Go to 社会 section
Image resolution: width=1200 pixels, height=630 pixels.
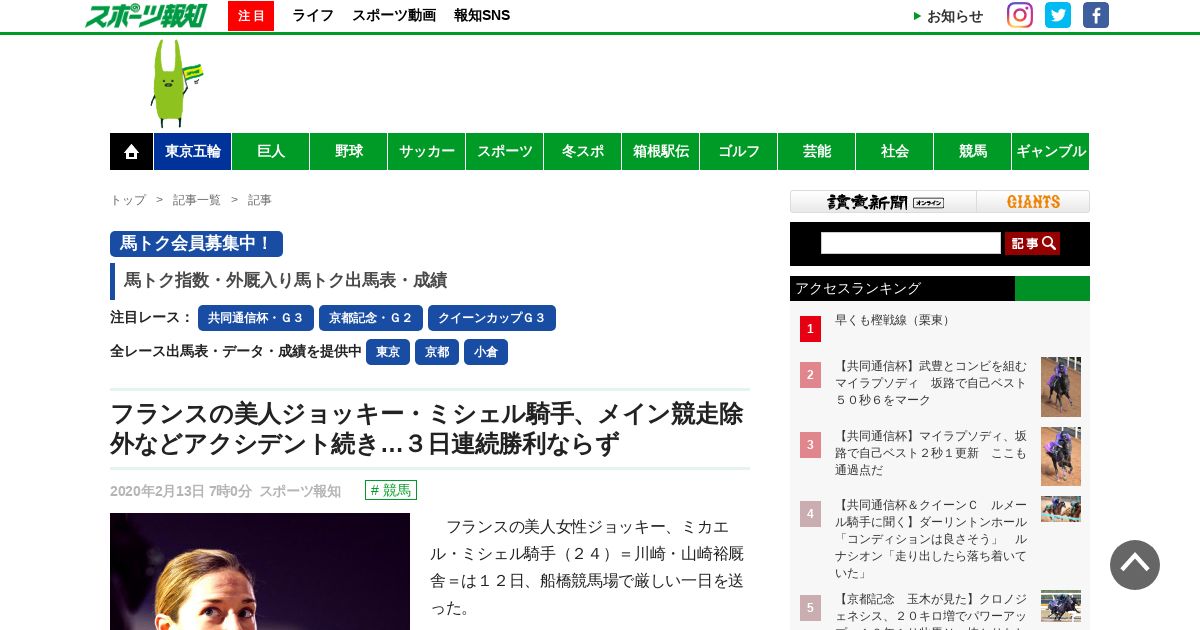pos(895,151)
